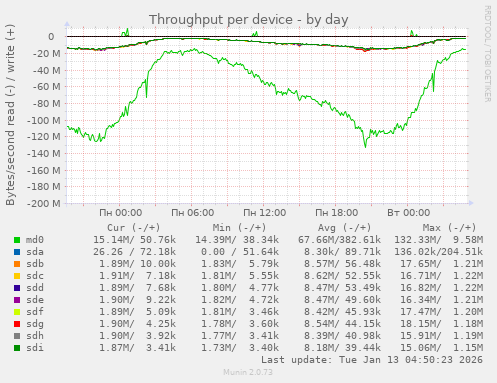Click the md0 light green legend swatch
Image resolution: width=497 pixels, height=383 pixels.
point(17,240)
